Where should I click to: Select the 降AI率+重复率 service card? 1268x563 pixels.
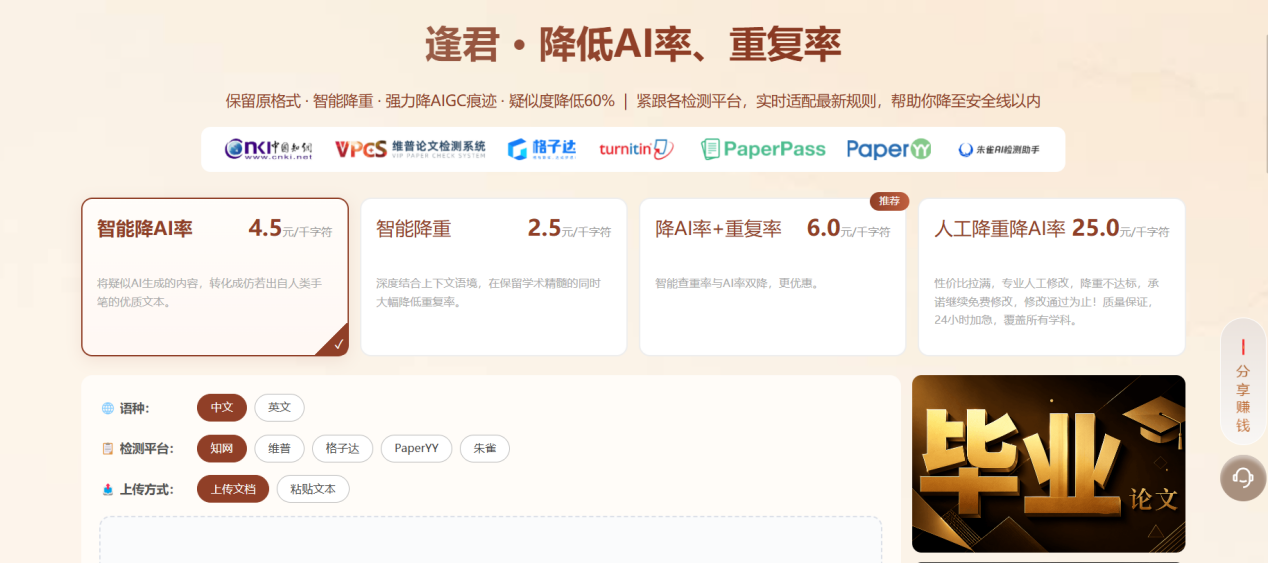tap(773, 277)
